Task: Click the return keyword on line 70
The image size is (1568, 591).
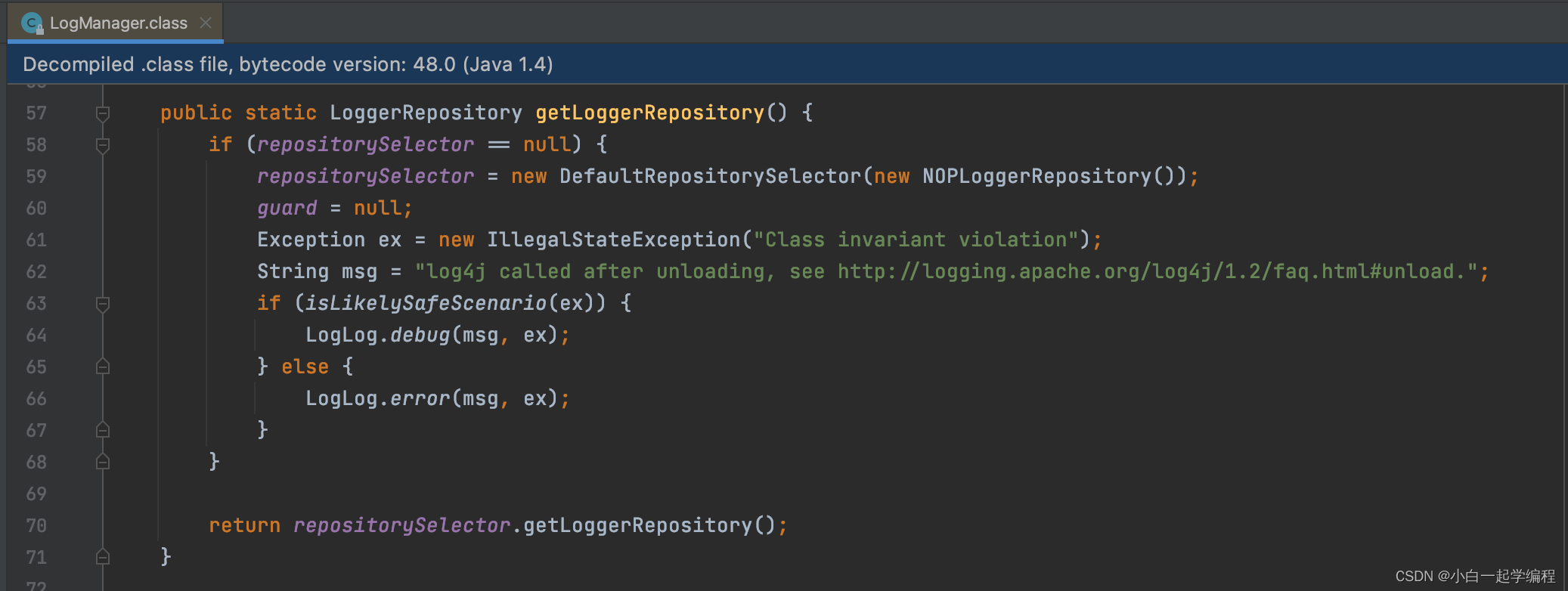Action: pos(245,525)
